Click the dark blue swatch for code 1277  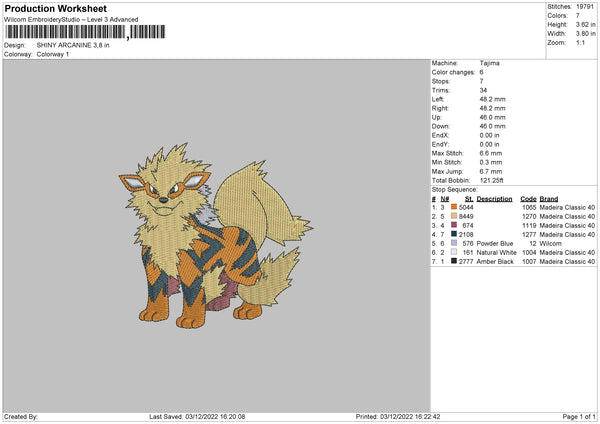(x=454, y=234)
